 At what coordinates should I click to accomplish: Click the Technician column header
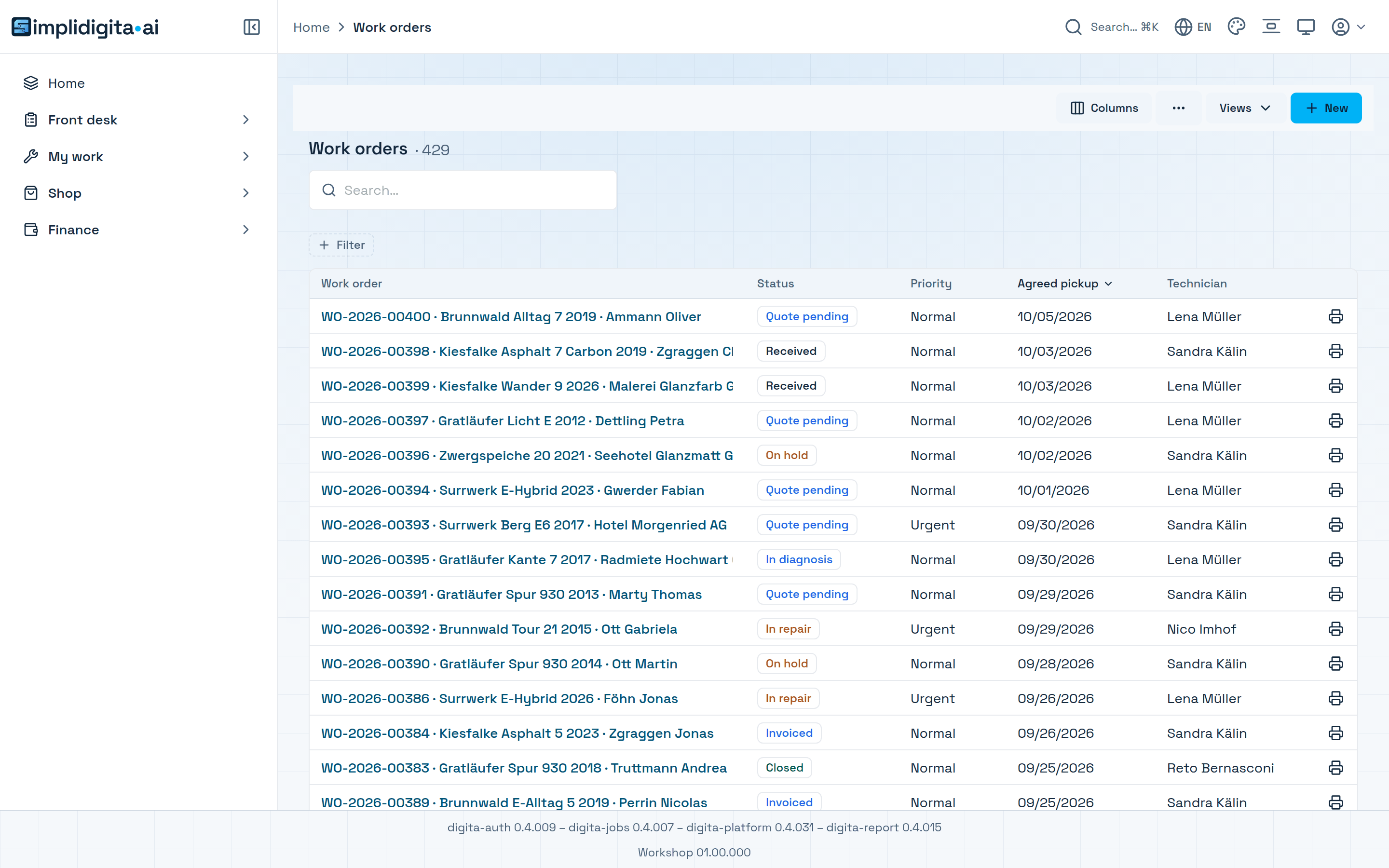tap(1197, 284)
